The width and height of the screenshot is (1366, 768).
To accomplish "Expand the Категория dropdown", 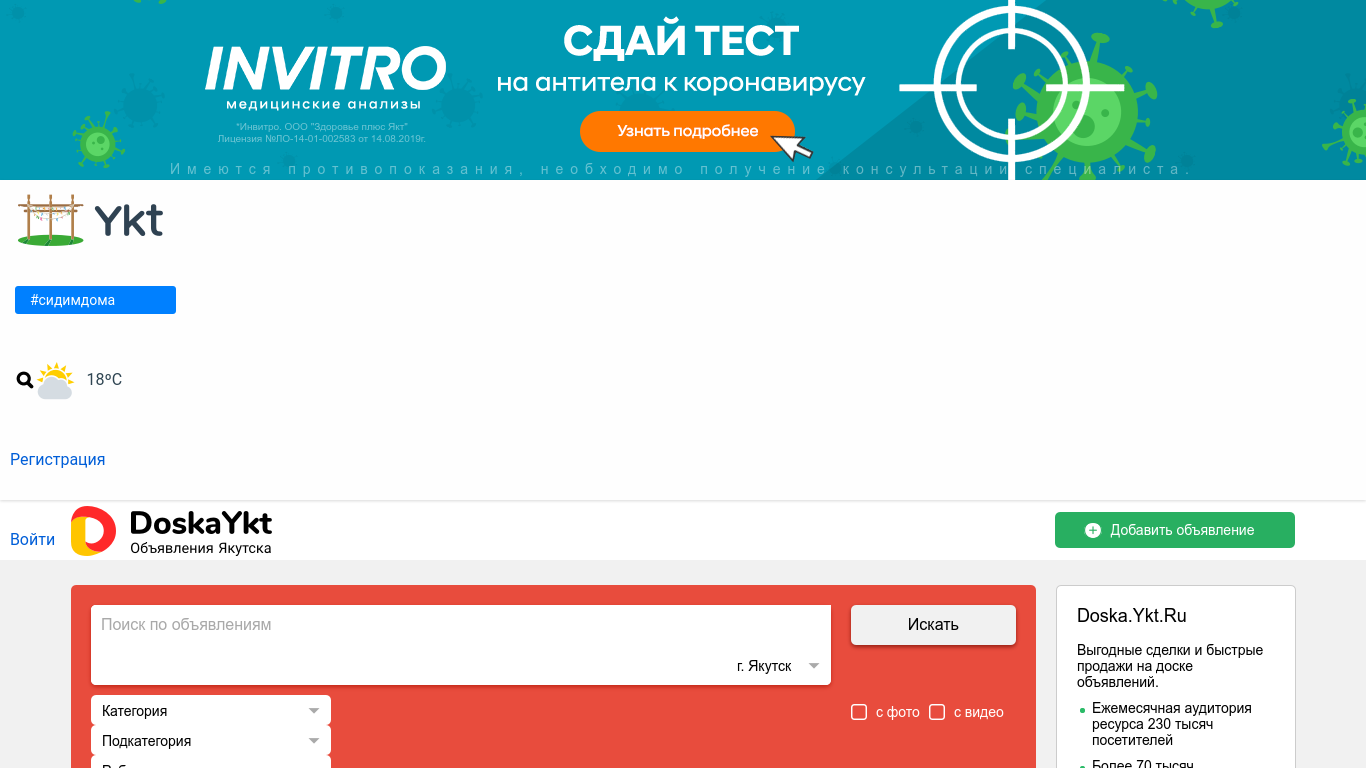I will pos(211,711).
